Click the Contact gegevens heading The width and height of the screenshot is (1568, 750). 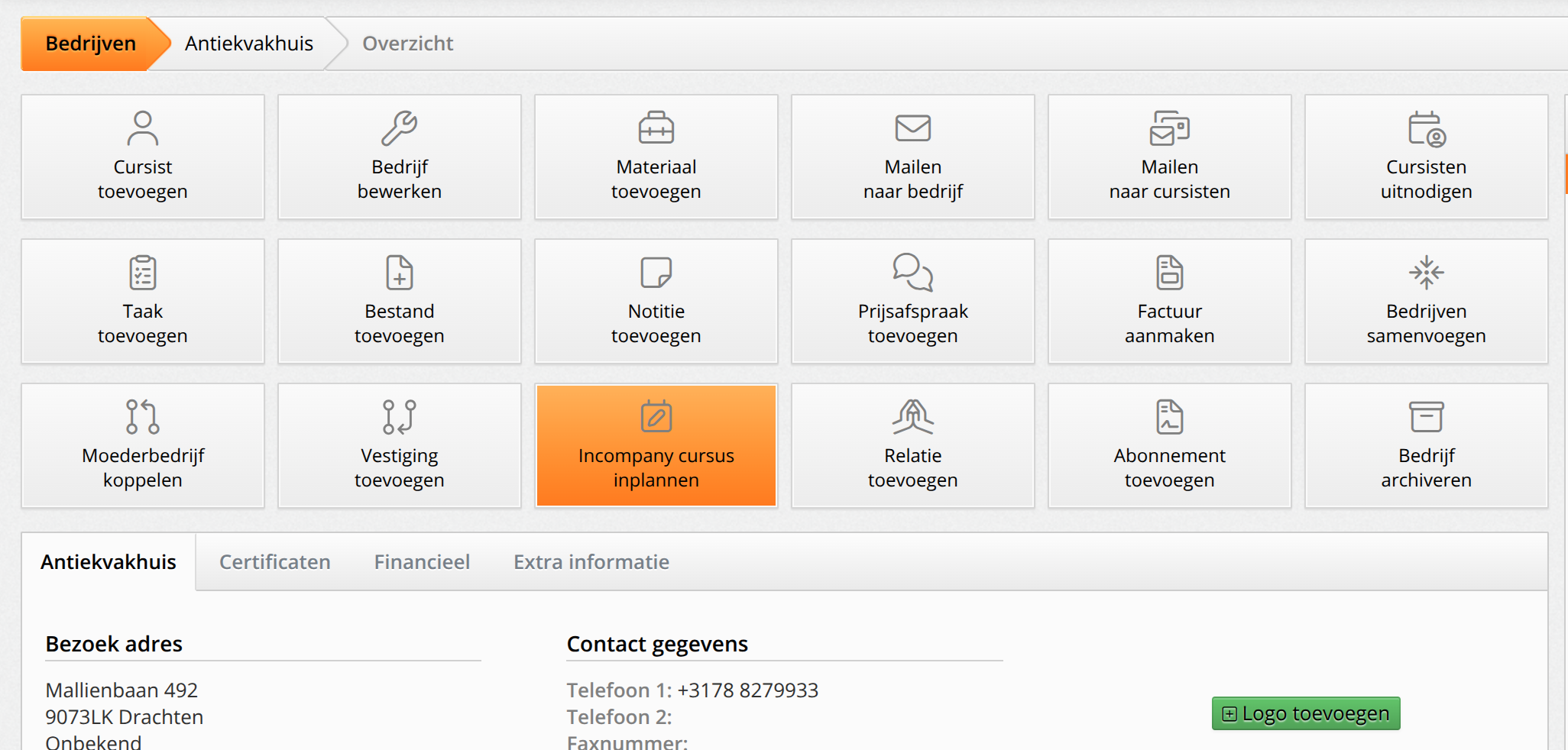pos(657,644)
